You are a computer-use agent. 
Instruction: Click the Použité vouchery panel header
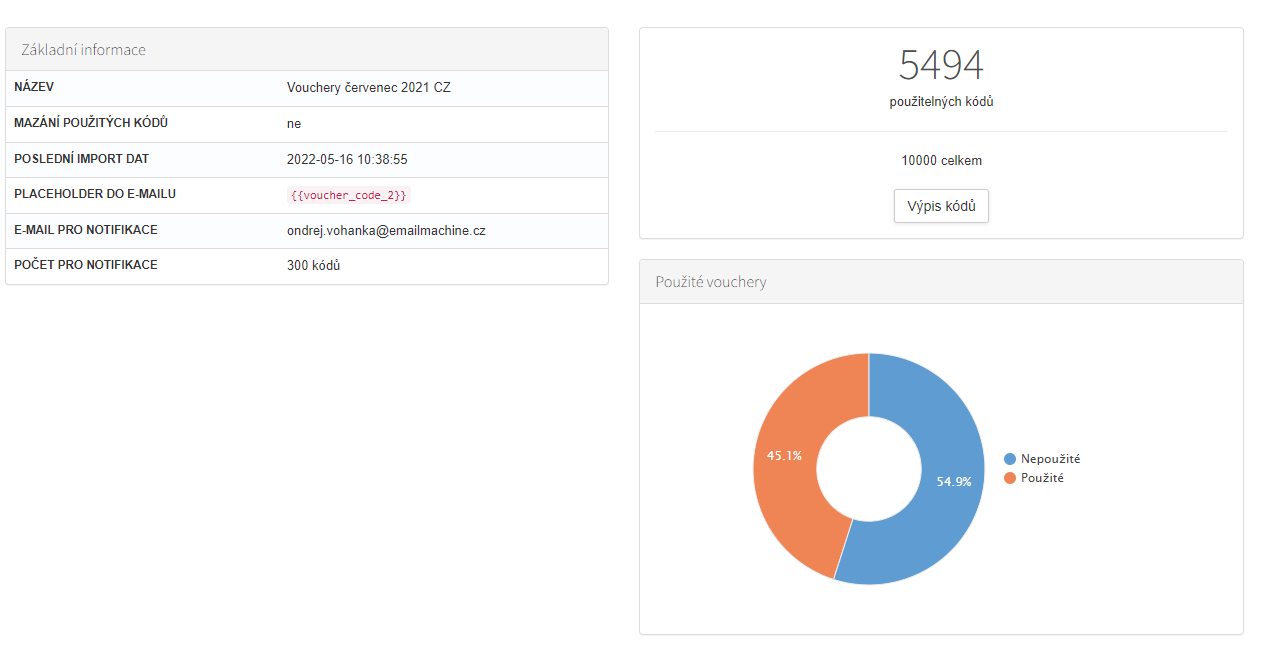pyautogui.click(x=711, y=282)
